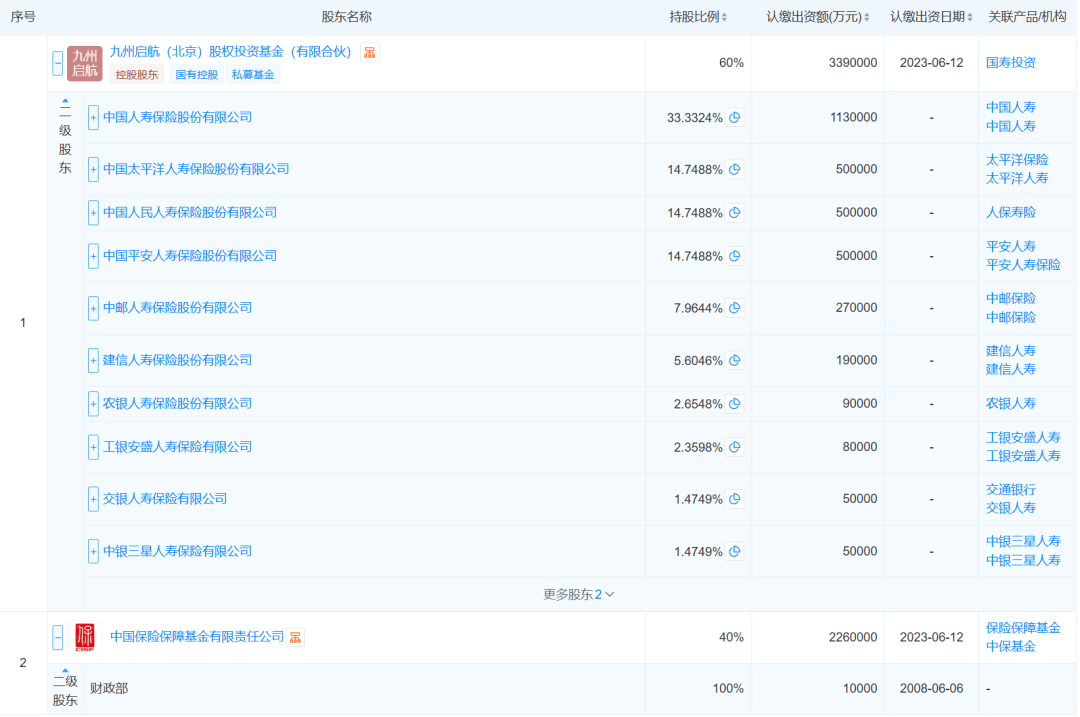
Task: Open 建信人寿保险股份有限公司 company link
Action: pos(177,360)
